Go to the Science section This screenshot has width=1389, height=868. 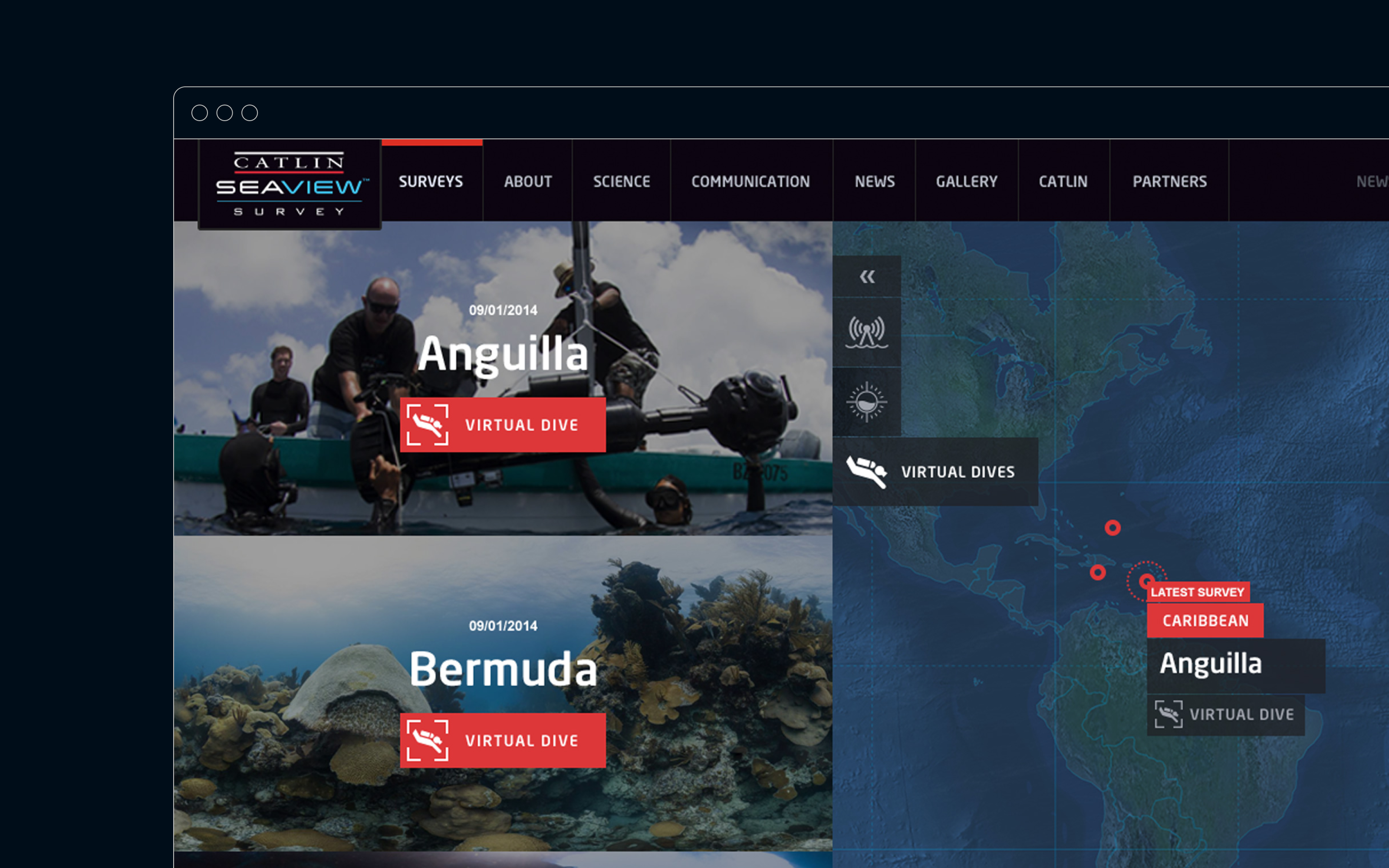pyautogui.click(x=621, y=181)
